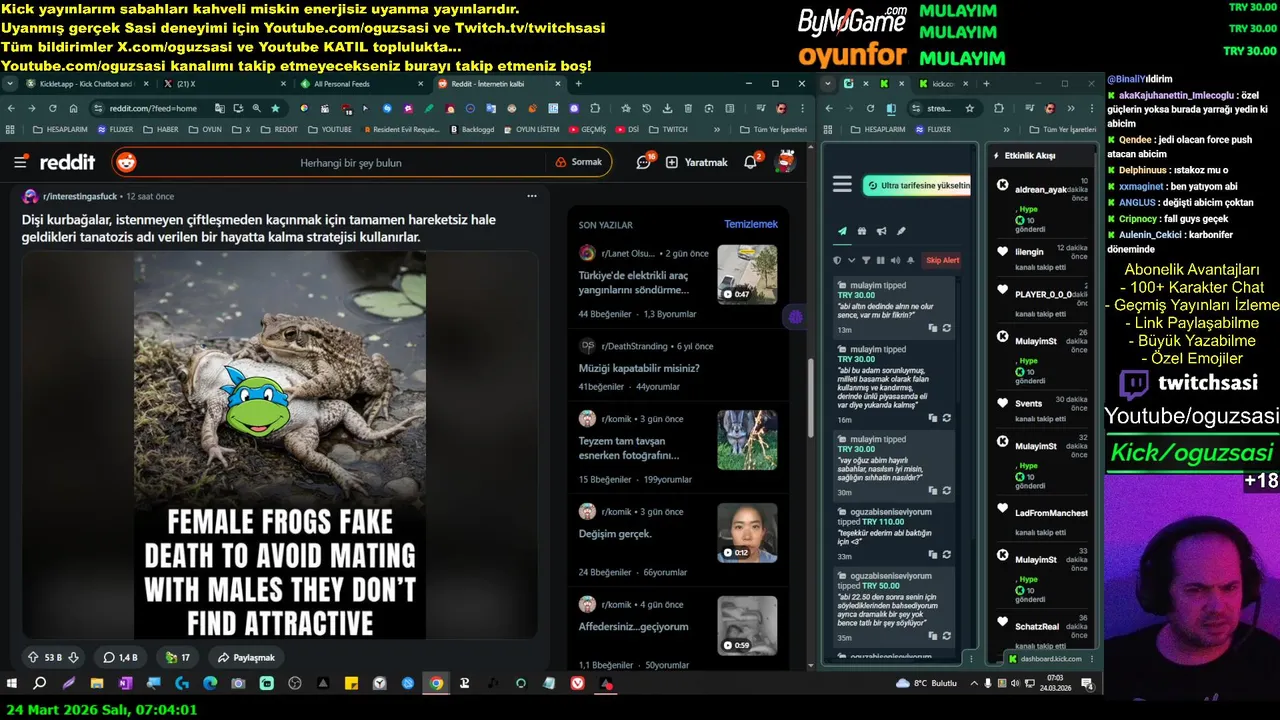Open the weather widget 8°C Bulutlu

click(x=927, y=684)
